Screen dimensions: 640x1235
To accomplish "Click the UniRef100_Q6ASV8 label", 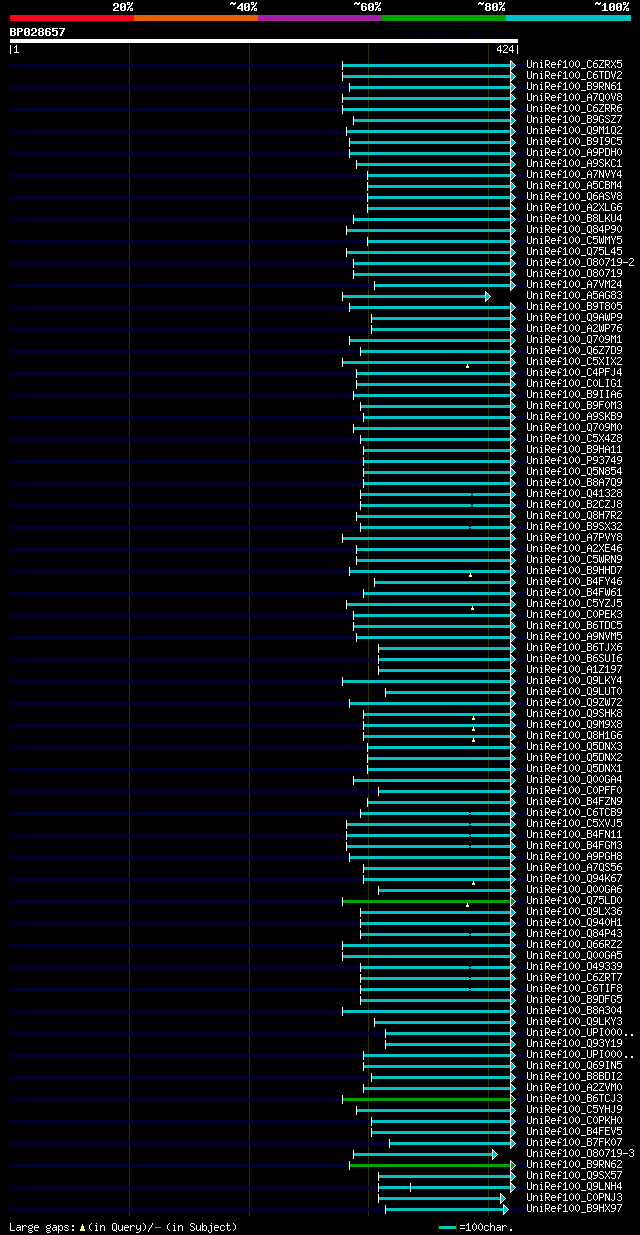I will [574, 196].
